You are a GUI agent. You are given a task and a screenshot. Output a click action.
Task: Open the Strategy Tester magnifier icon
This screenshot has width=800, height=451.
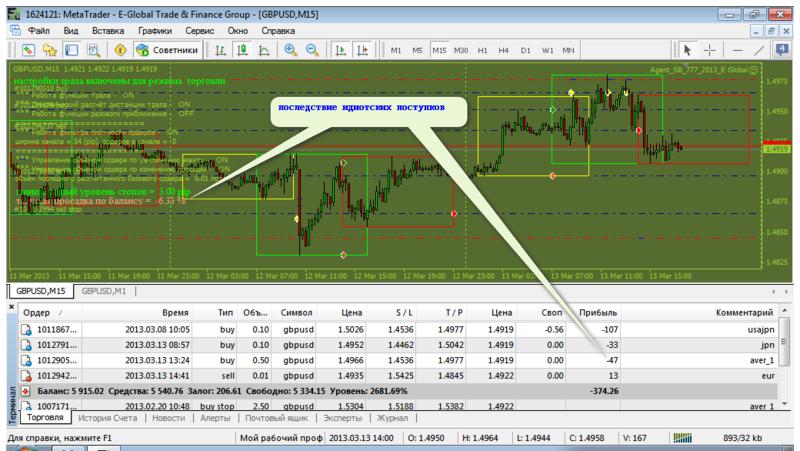[93, 50]
